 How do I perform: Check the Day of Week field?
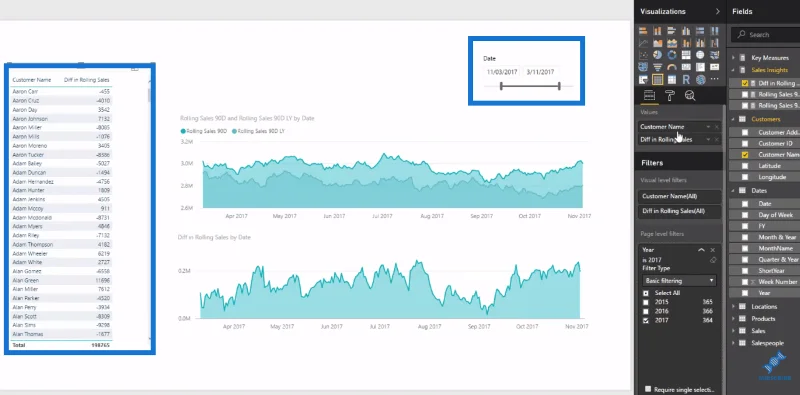click(745, 215)
